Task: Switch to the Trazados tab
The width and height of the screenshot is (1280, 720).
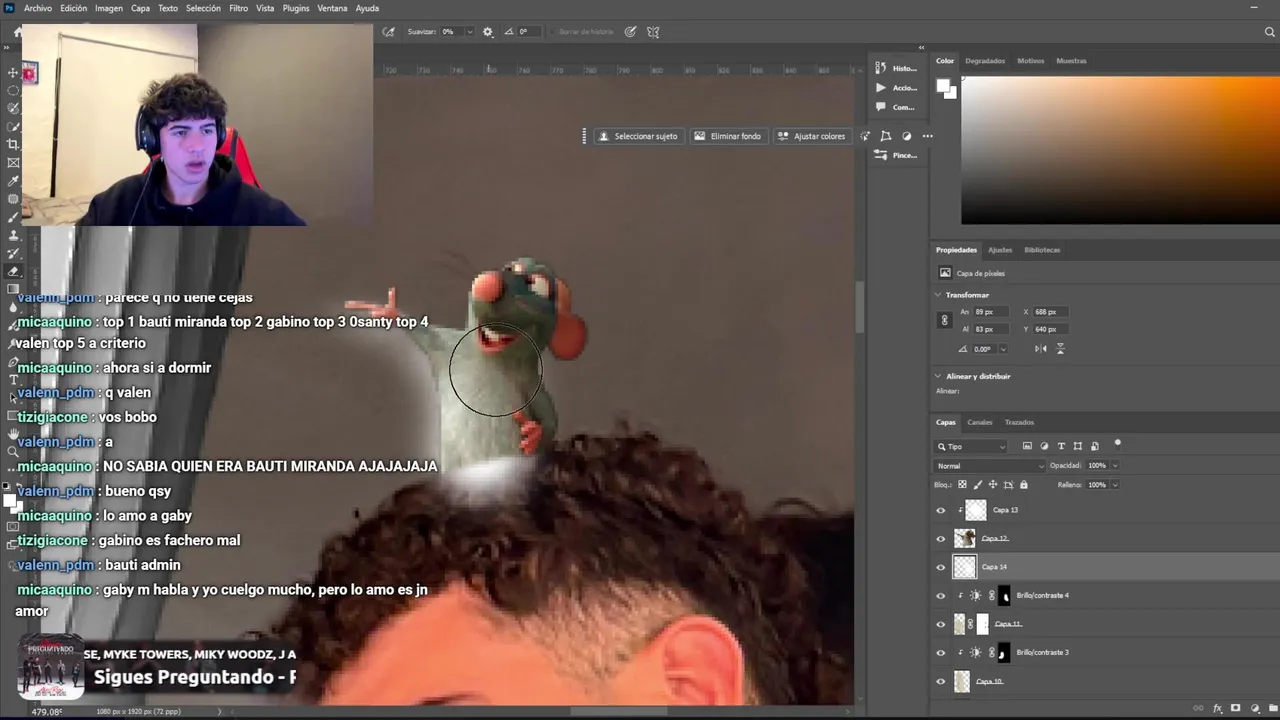Action: pyautogui.click(x=1019, y=422)
